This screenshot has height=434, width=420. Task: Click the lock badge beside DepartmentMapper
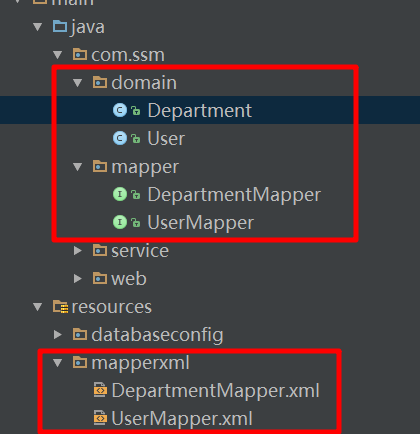[x=136, y=195]
